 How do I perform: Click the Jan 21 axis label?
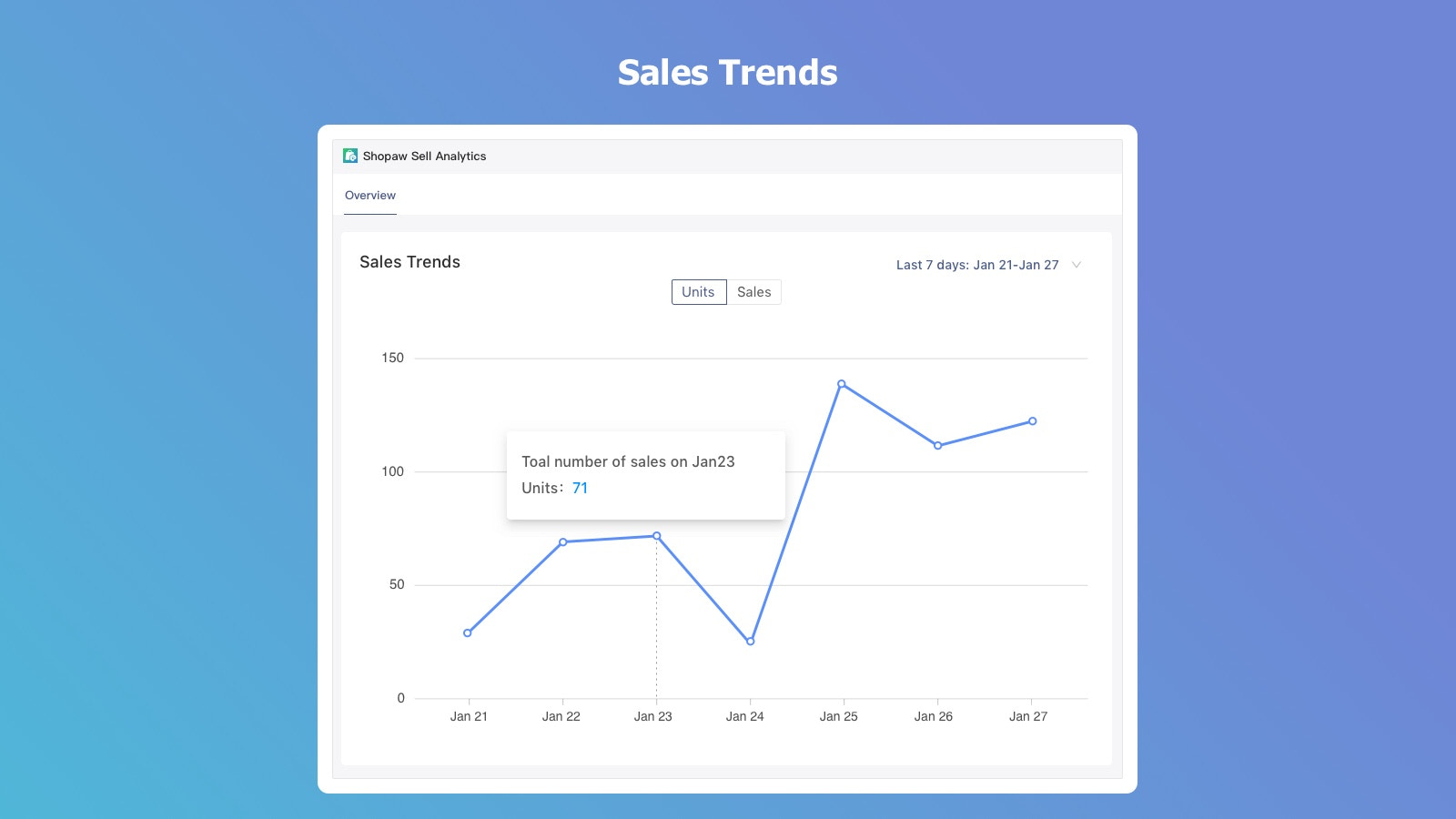pos(469,716)
